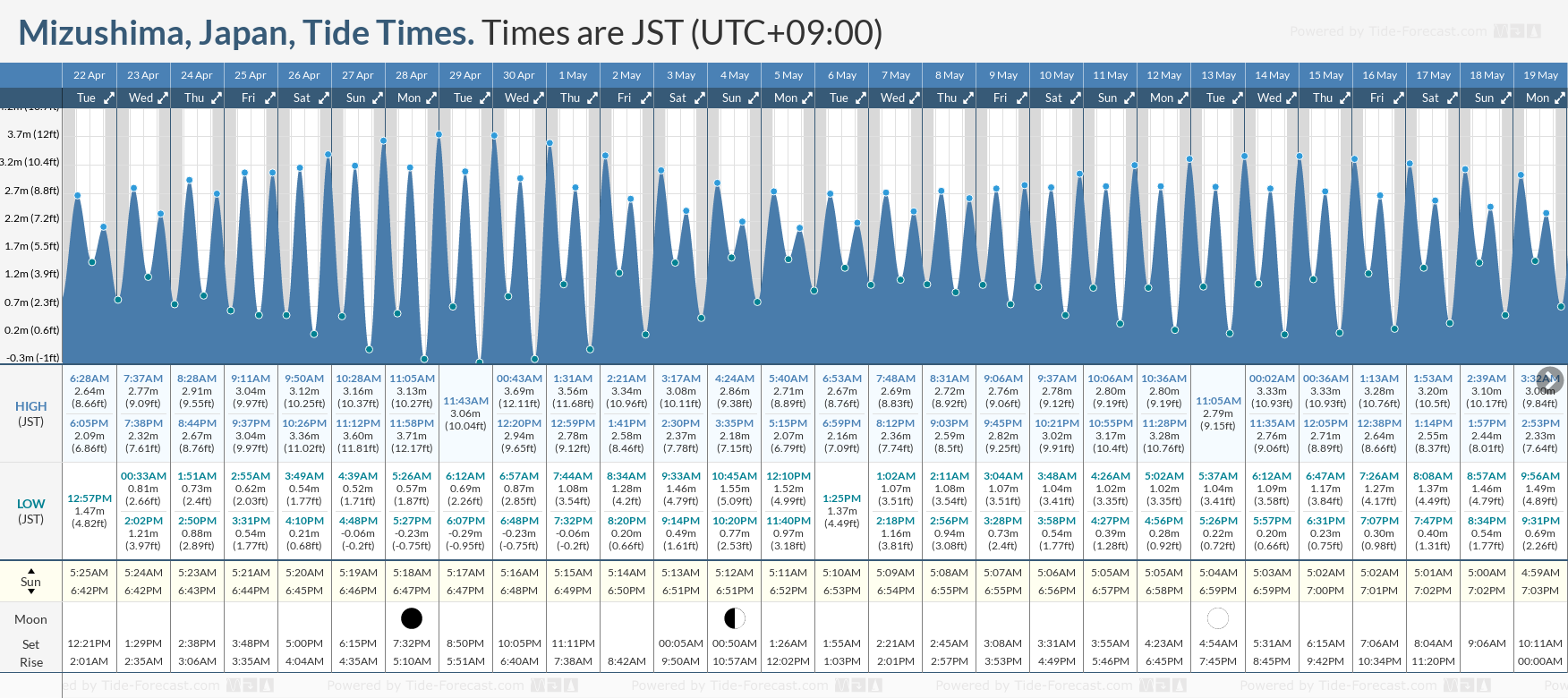
Task: Expand the Mon 5 May day view
Action: click(x=807, y=98)
